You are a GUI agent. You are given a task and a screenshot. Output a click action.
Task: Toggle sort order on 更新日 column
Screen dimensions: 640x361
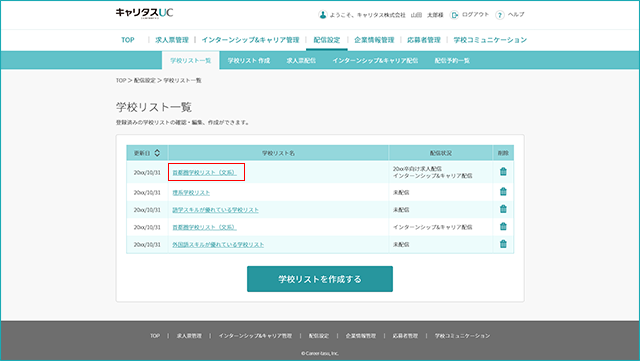click(157, 153)
